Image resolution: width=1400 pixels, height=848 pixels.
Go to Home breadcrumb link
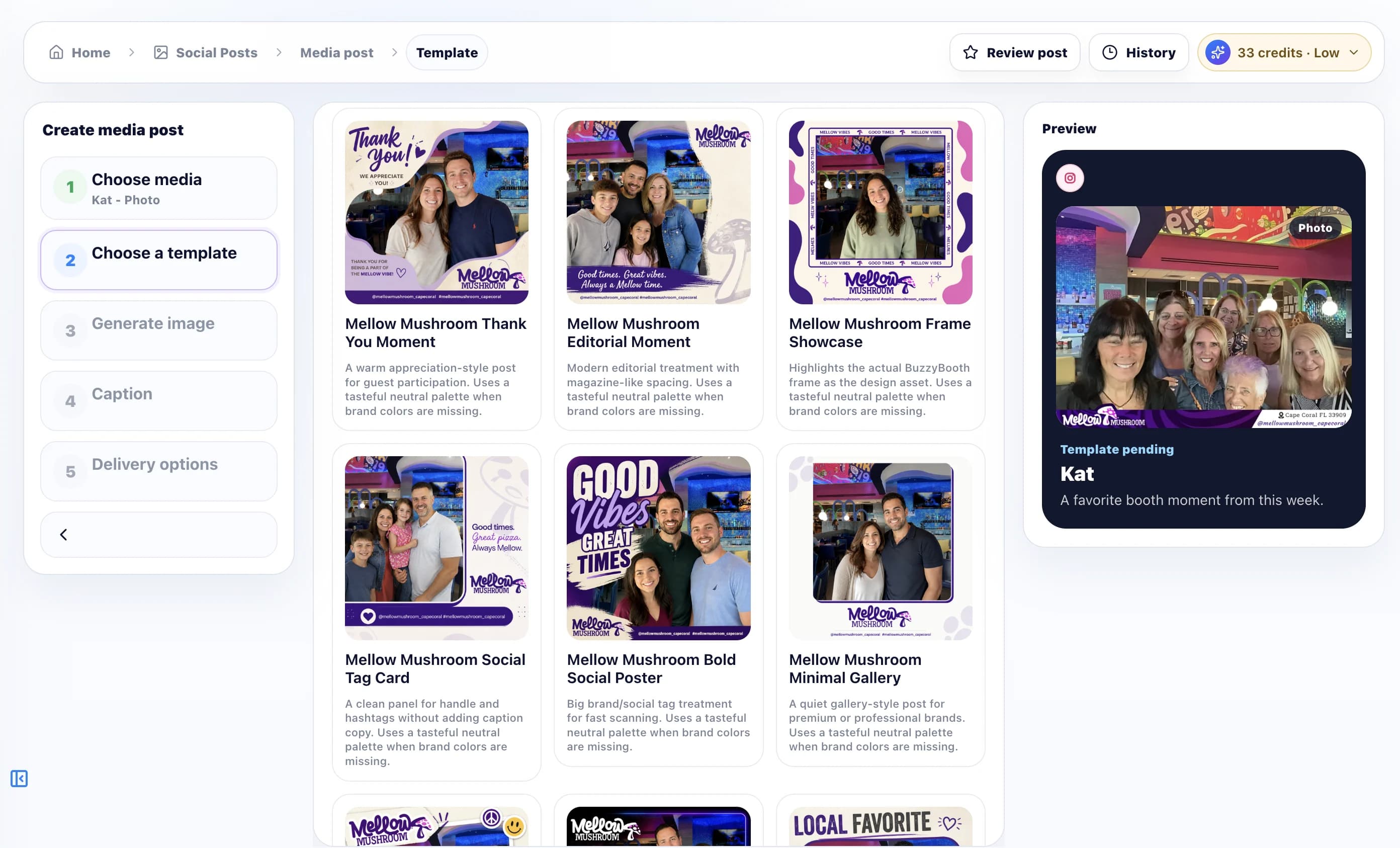(80, 52)
